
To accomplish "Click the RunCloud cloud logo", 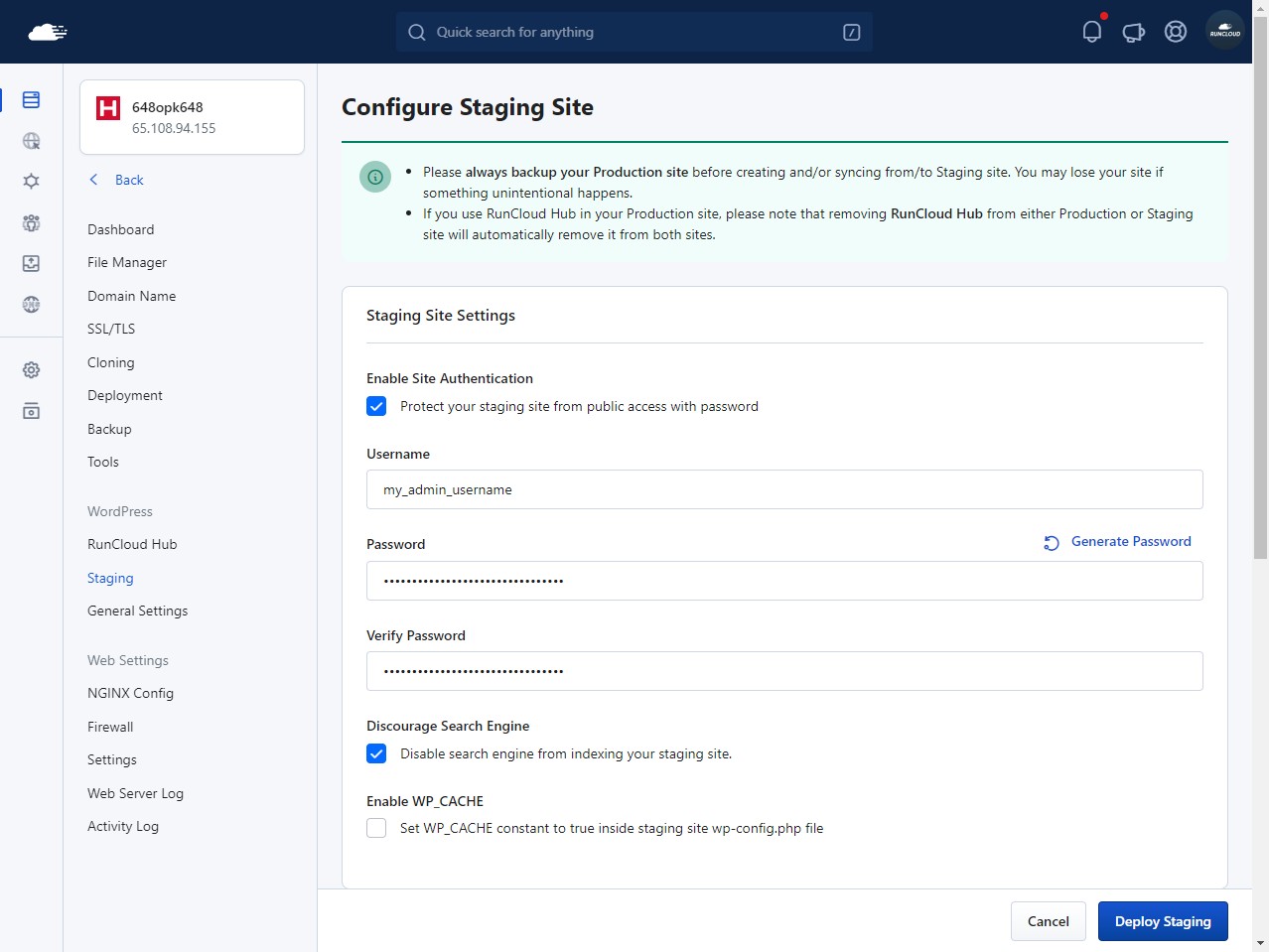I will coord(48,32).
